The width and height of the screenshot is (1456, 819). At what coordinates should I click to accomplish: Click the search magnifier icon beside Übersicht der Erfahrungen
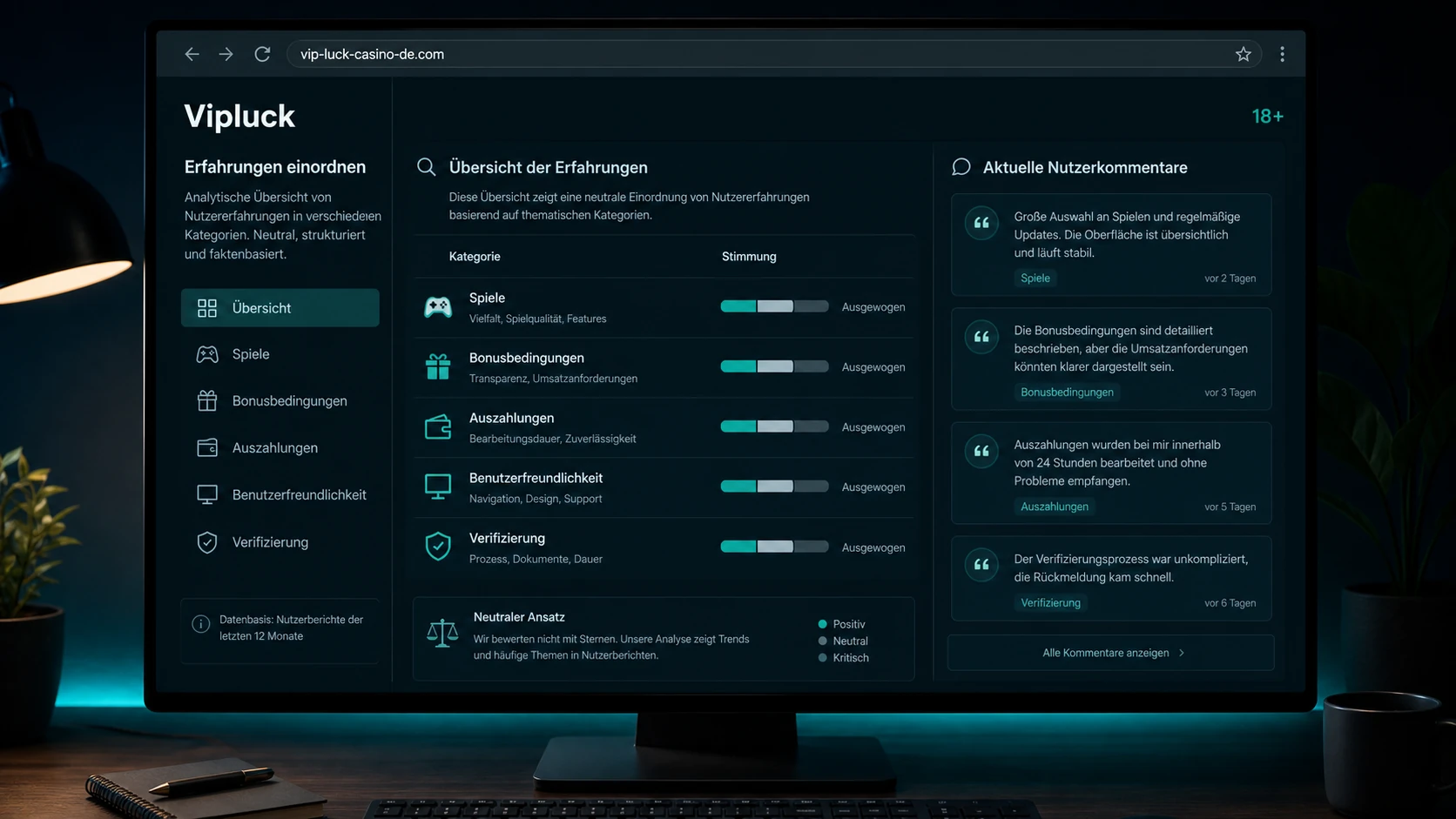[426, 167]
